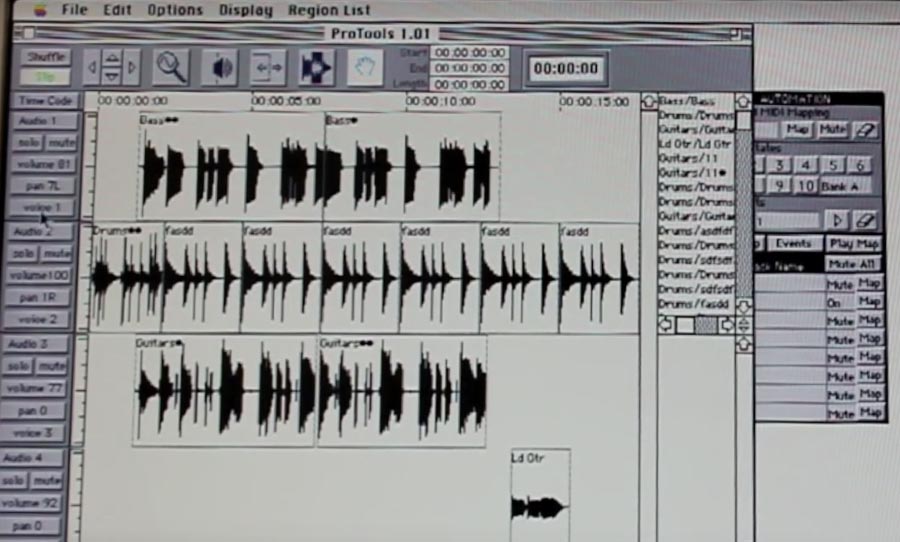Click the eraser icon beside MIDI Mapping Mute

[x=866, y=130]
